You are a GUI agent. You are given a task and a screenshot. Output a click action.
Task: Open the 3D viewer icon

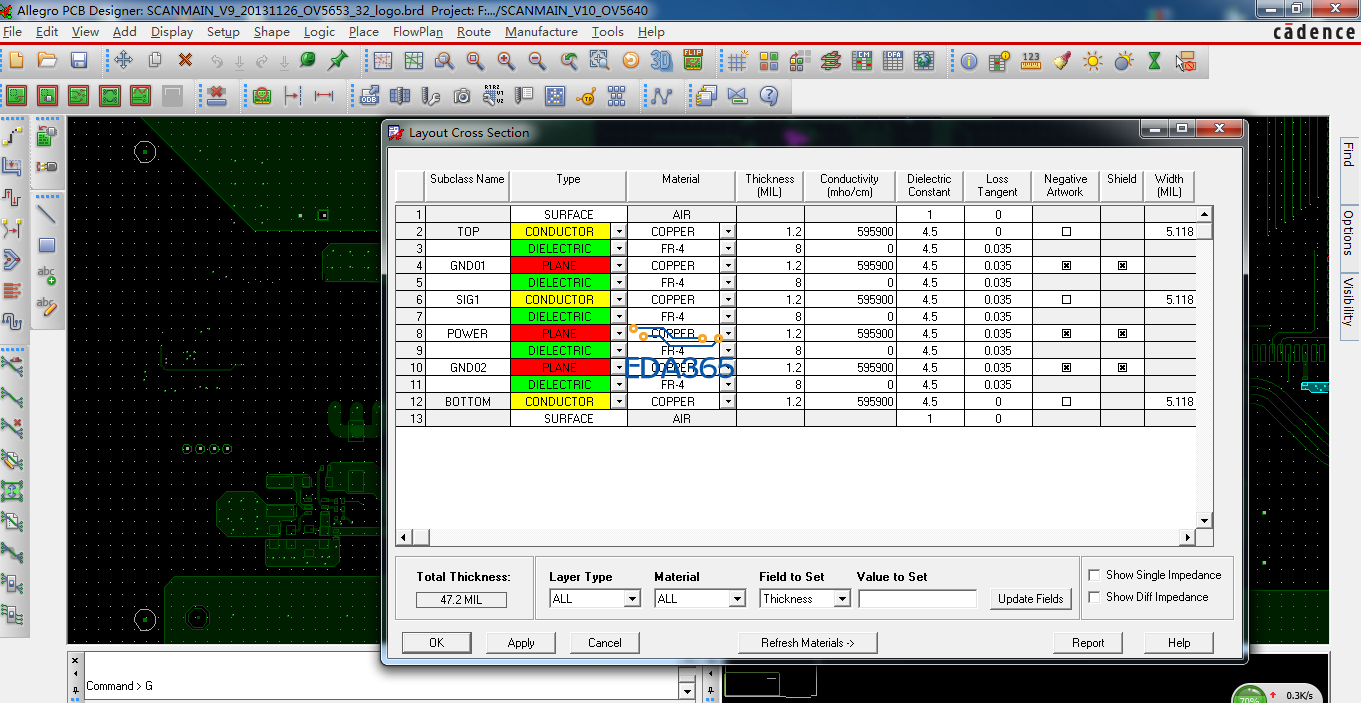tap(661, 61)
